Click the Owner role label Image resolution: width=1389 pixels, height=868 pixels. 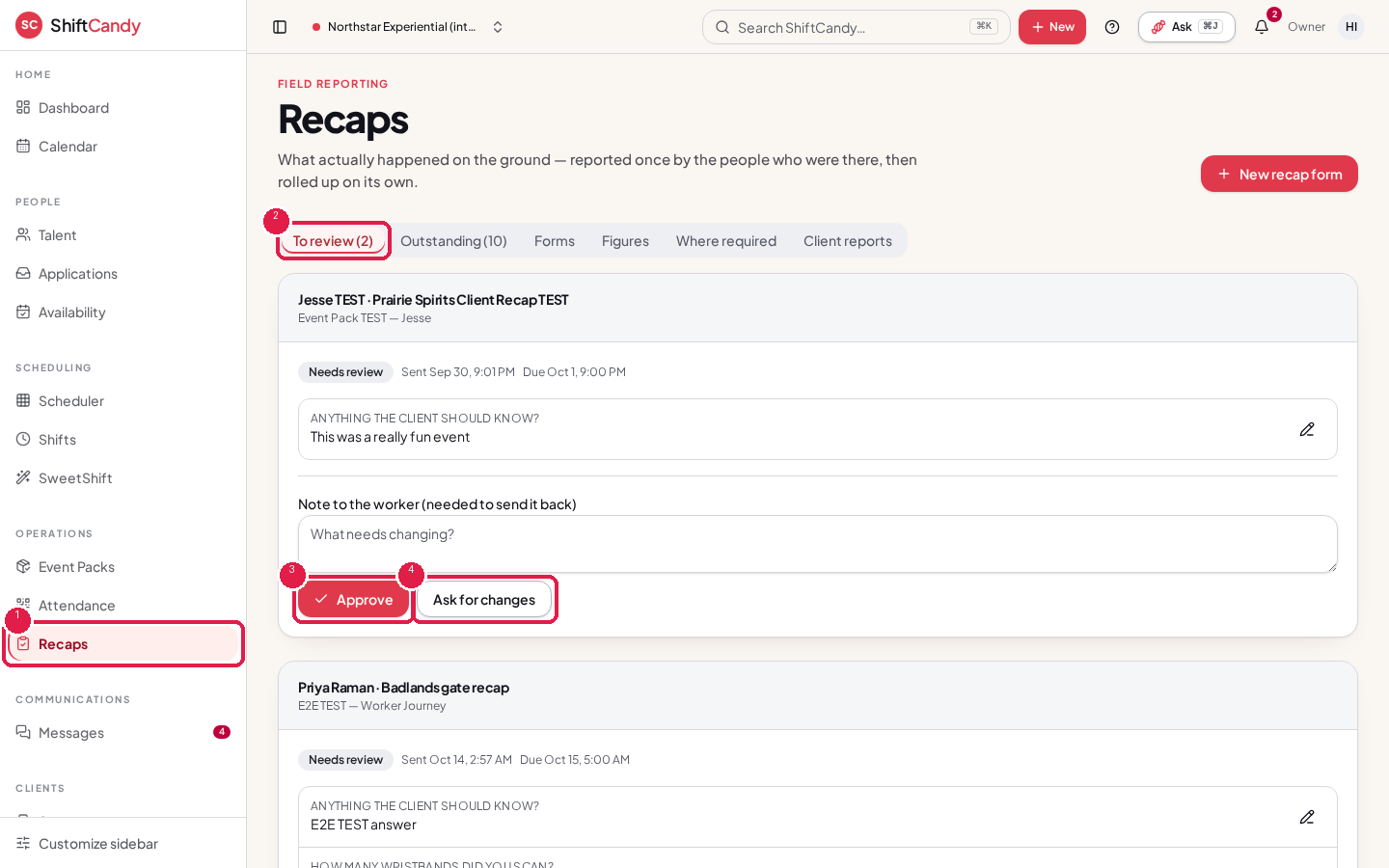pos(1306,27)
